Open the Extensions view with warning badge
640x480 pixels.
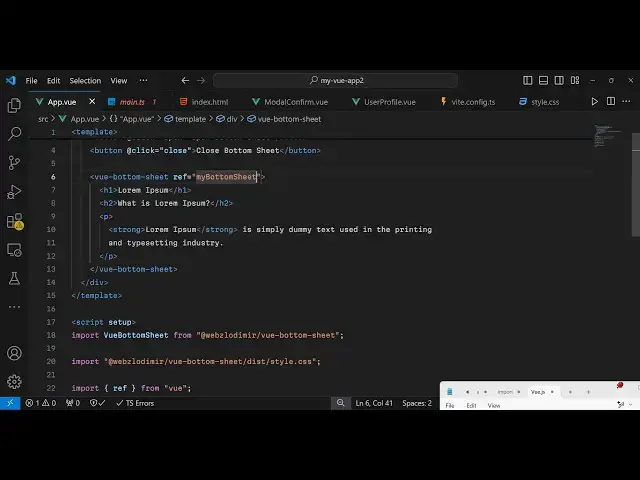[x=15, y=221]
